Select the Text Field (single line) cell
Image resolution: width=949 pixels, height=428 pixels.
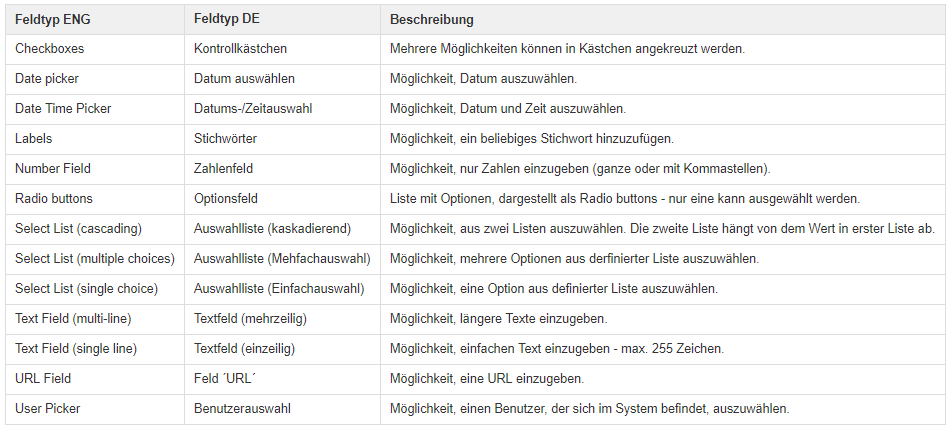95,349
